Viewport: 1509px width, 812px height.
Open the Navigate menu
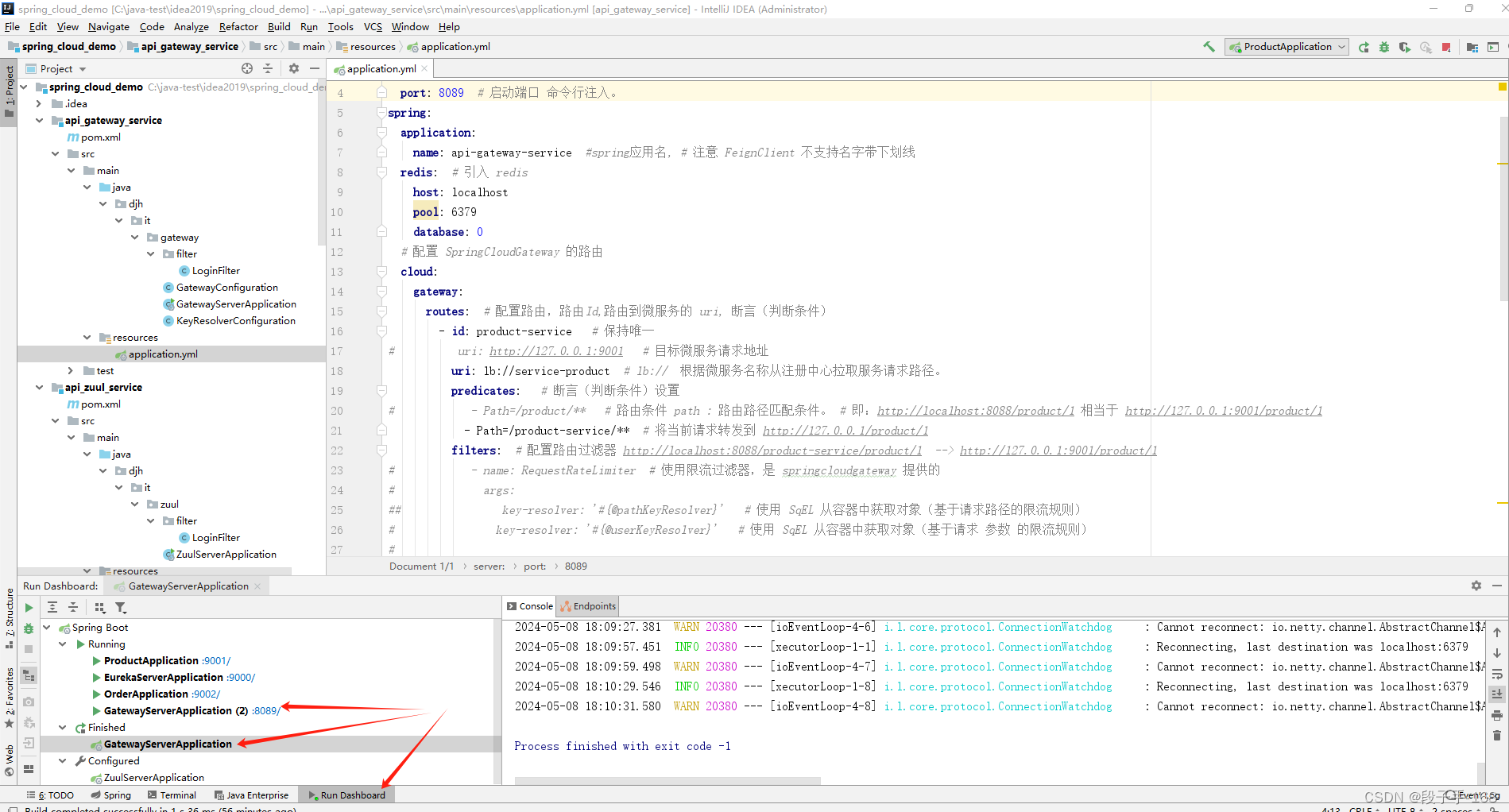[x=109, y=27]
